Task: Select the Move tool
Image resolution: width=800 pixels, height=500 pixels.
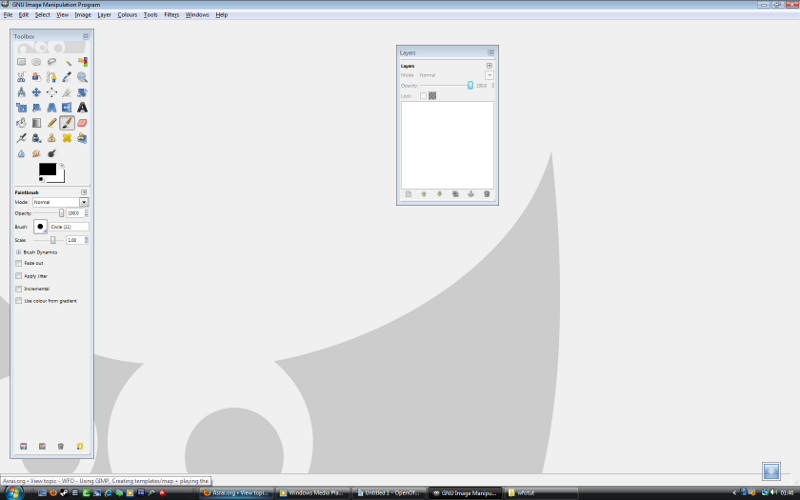Action: (x=36, y=92)
